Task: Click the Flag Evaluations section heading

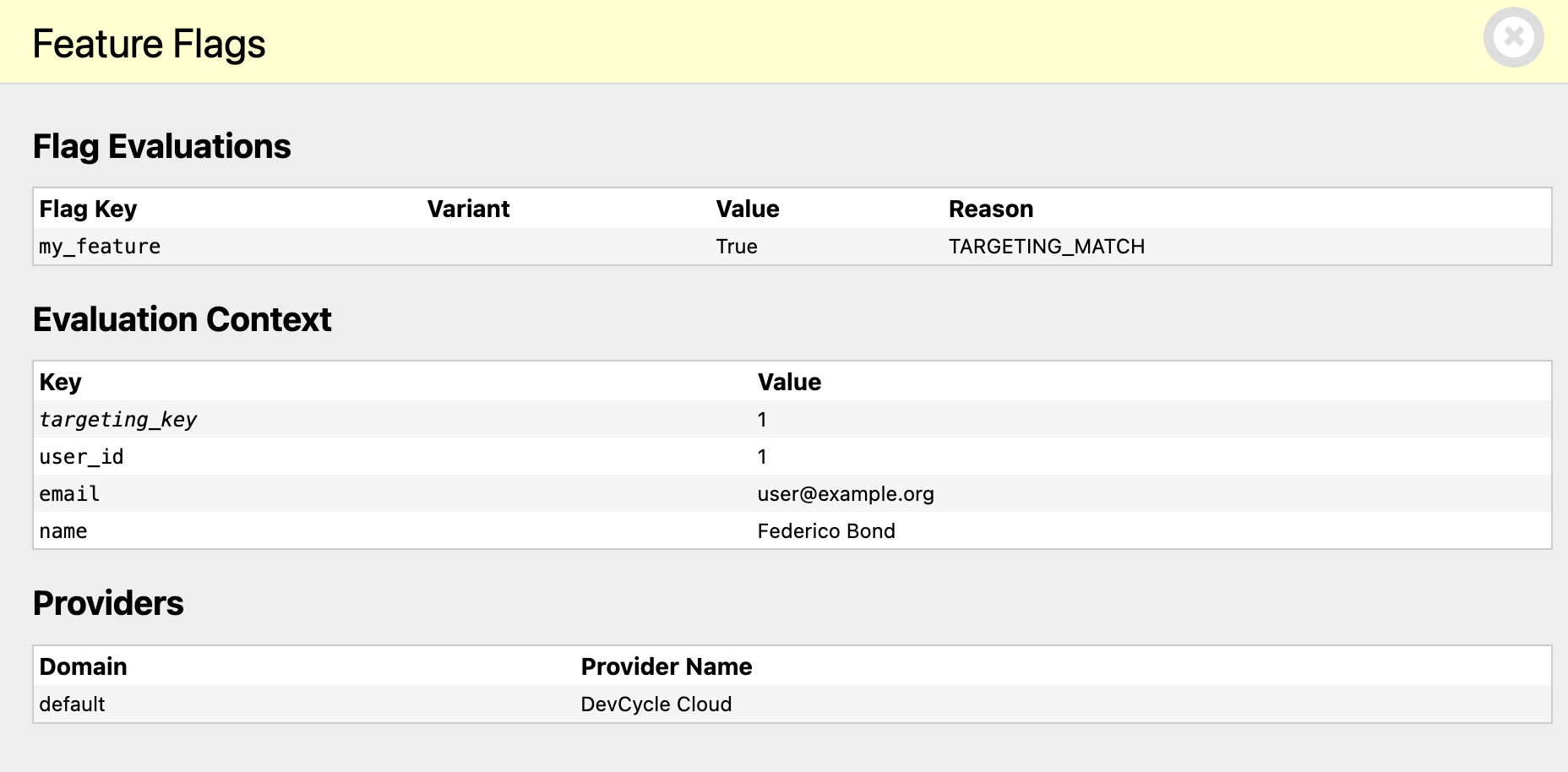Action: click(x=161, y=145)
